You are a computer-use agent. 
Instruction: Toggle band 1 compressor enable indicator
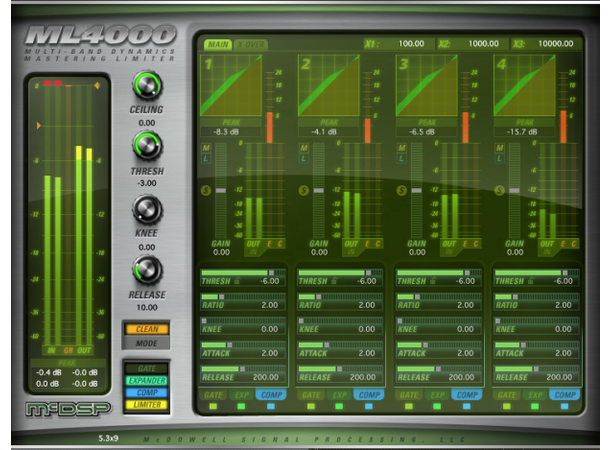tap(271, 406)
